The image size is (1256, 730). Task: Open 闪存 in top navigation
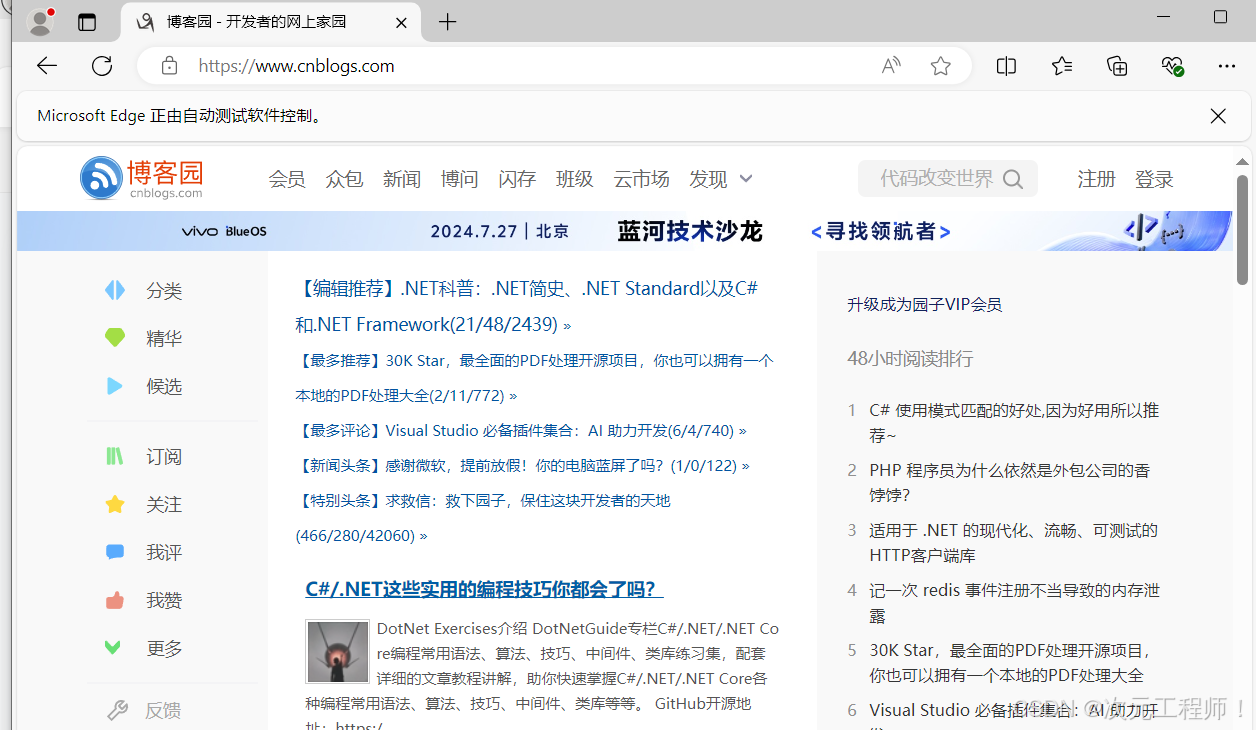pos(517,179)
